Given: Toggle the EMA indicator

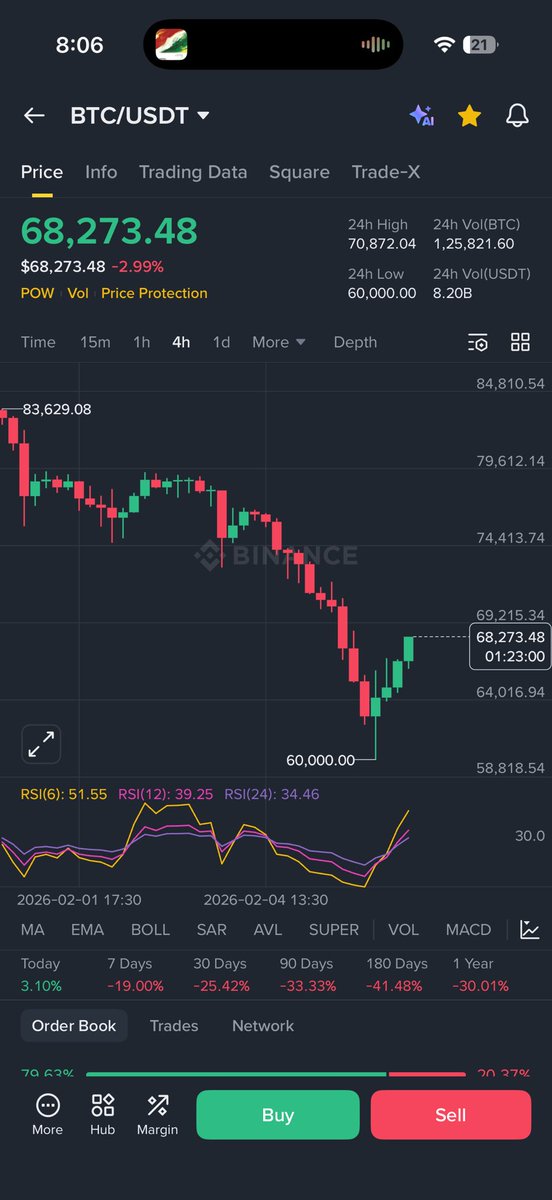Looking at the screenshot, I should [87, 930].
